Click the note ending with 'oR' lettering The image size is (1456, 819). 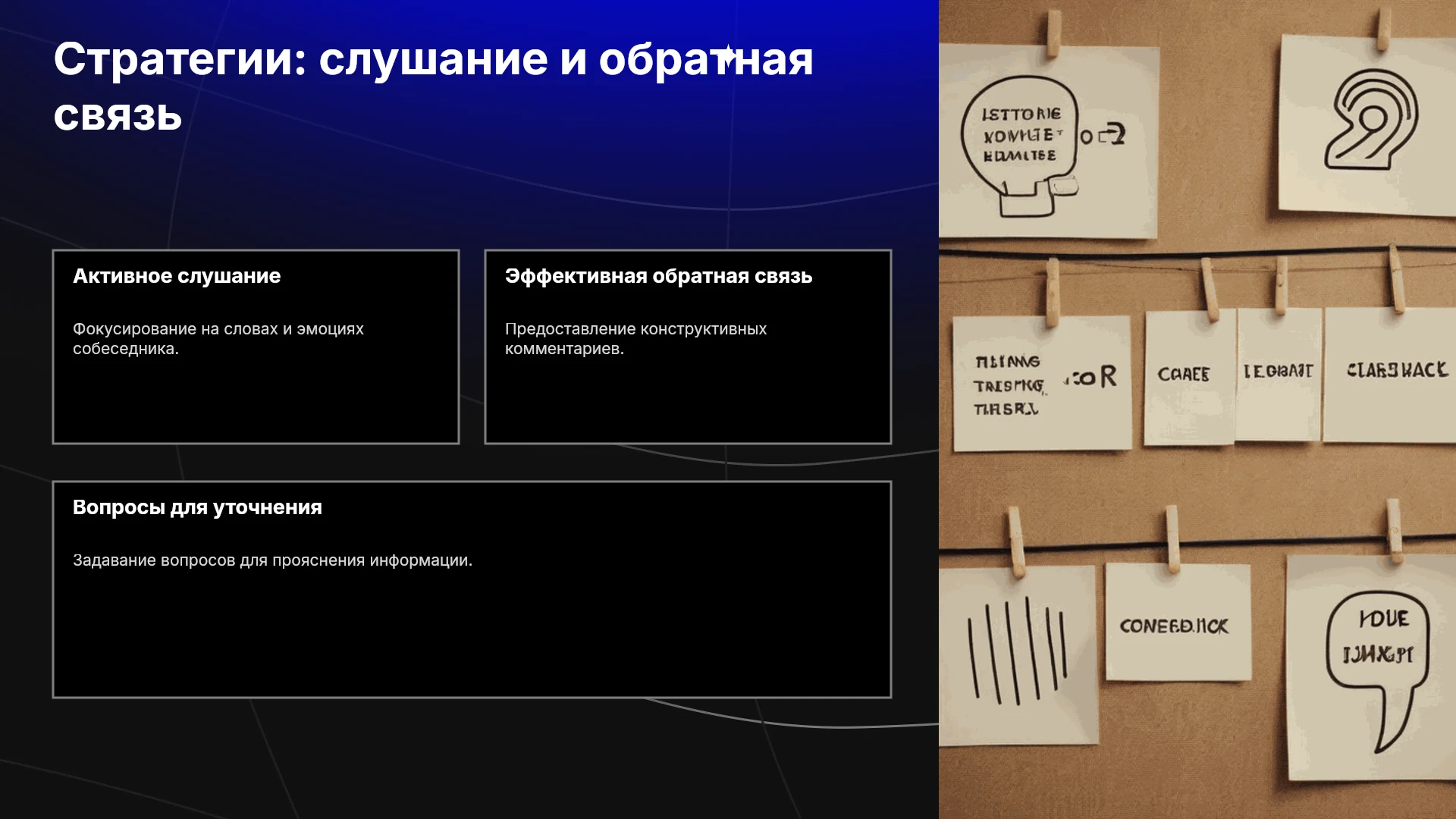(x=1041, y=384)
